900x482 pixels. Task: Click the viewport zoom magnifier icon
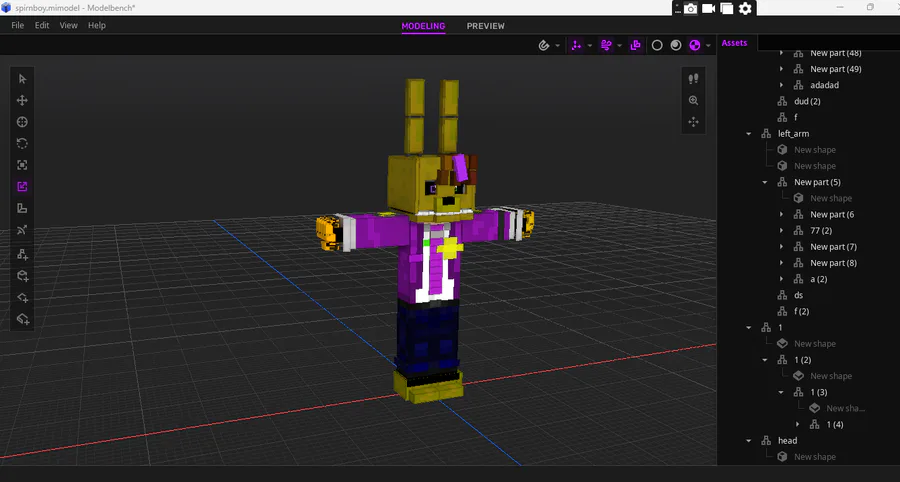click(x=693, y=100)
